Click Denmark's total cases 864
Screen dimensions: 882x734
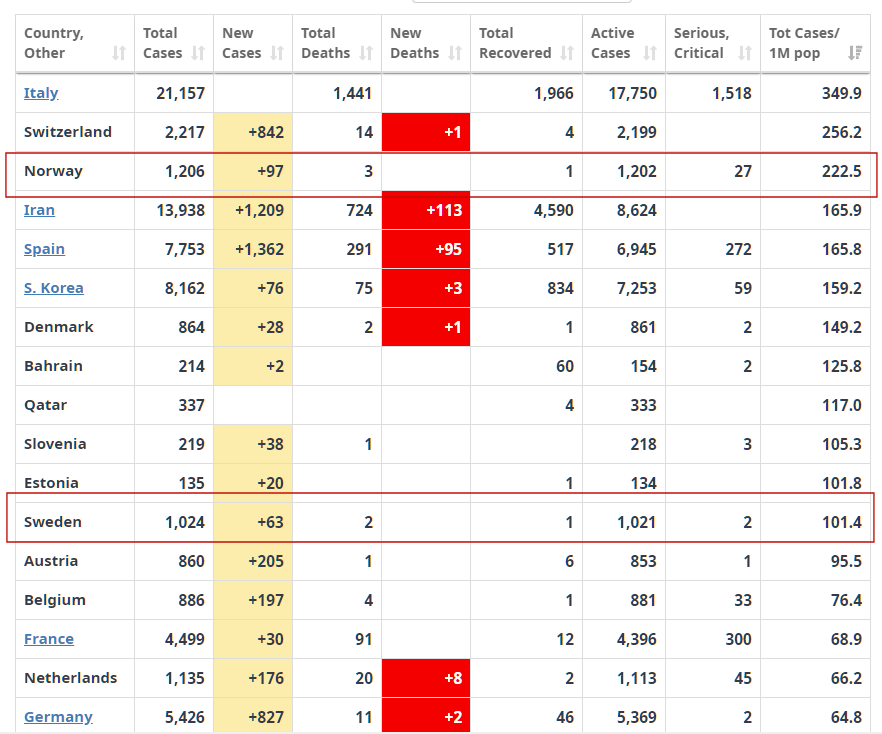(192, 327)
